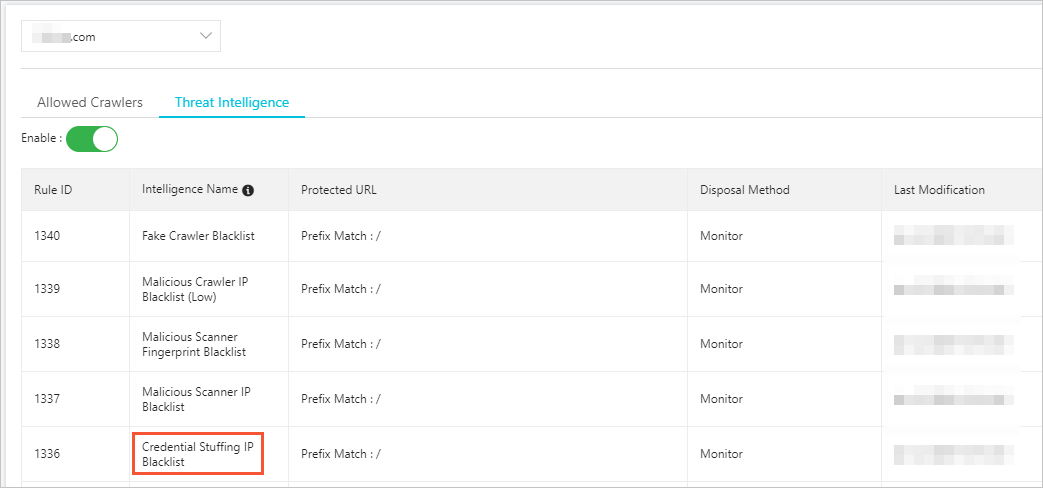Toggle the Enable switch off
The height and width of the screenshot is (488, 1043).
(x=92, y=139)
